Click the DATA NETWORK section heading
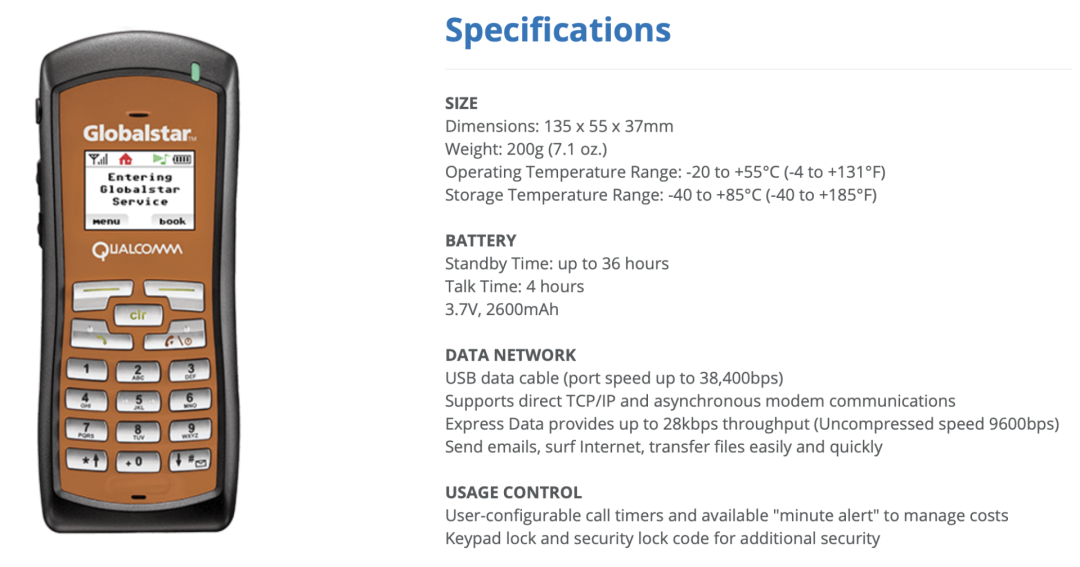The width and height of the screenshot is (1080, 567). tap(510, 355)
